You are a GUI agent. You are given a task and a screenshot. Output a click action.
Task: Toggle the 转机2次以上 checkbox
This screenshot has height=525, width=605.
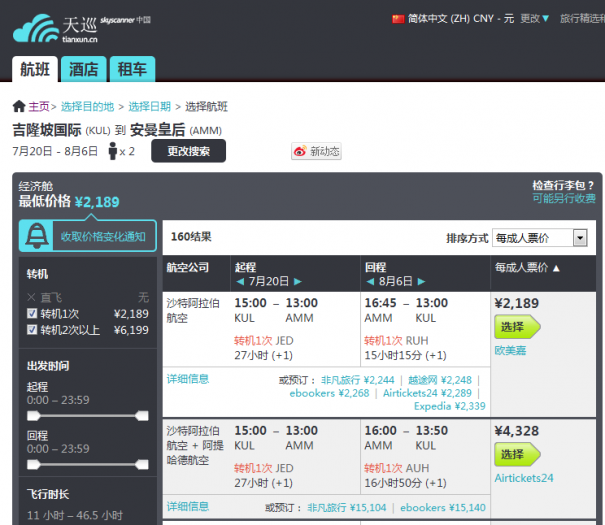click(32, 330)
